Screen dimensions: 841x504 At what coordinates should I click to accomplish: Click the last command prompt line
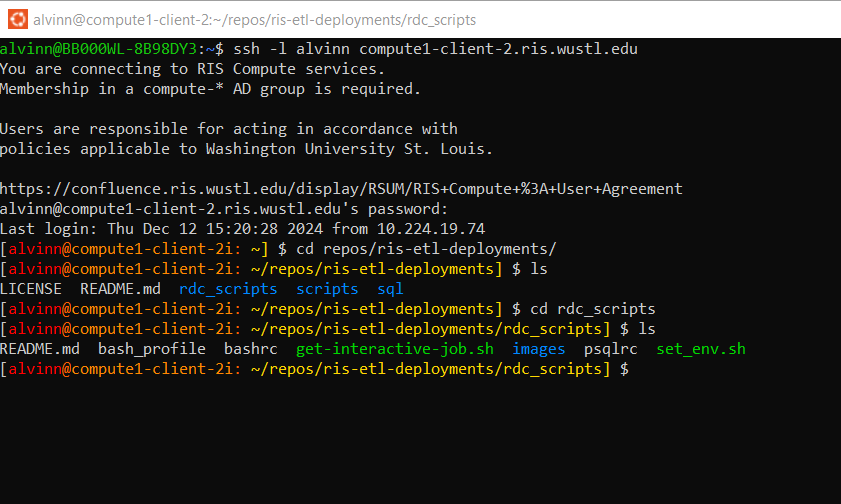[314, 369]
